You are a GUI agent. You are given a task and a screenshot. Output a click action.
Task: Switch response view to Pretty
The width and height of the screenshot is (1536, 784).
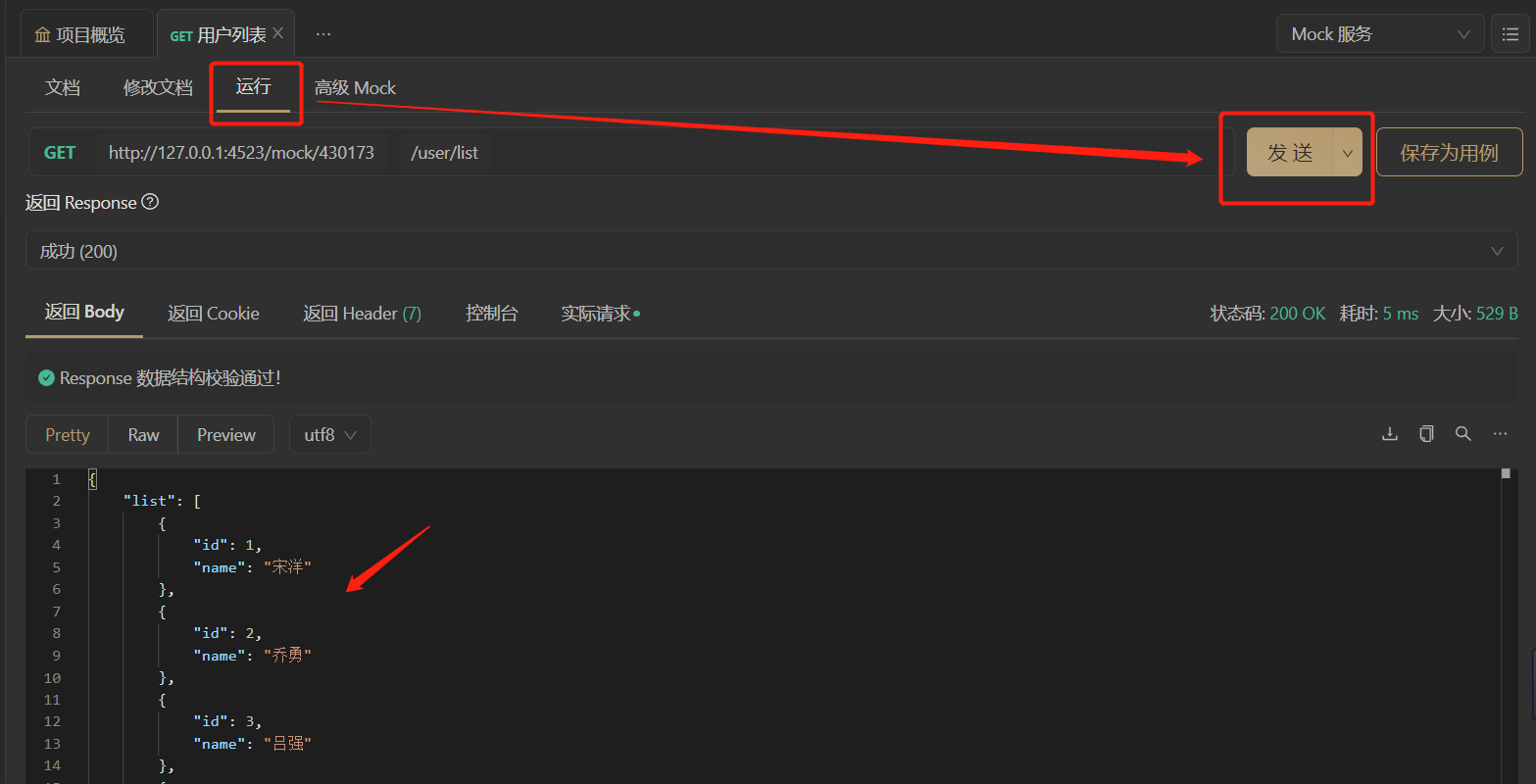point(66,433)
